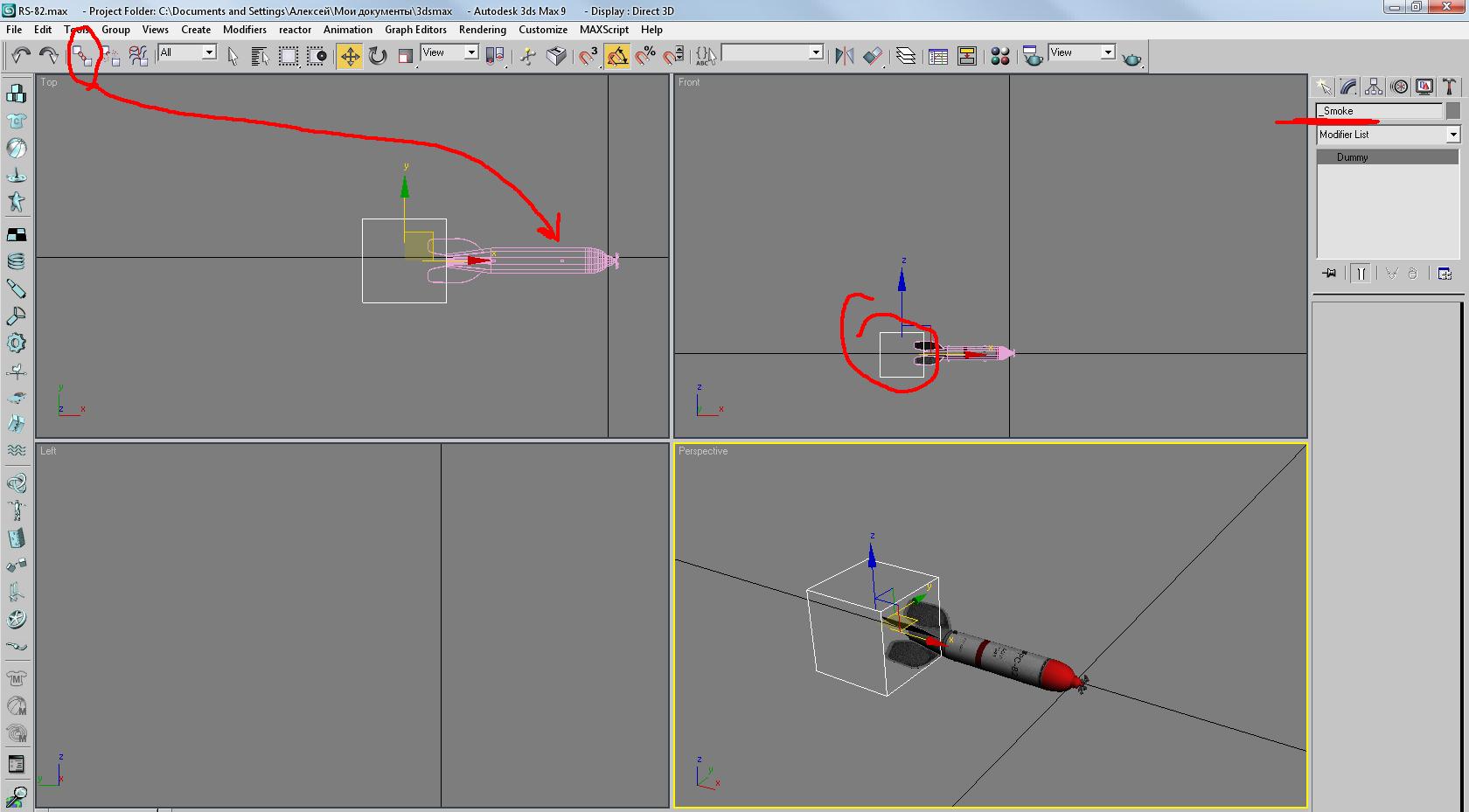Expand the Modifier List dropdown

(1389, 135)
